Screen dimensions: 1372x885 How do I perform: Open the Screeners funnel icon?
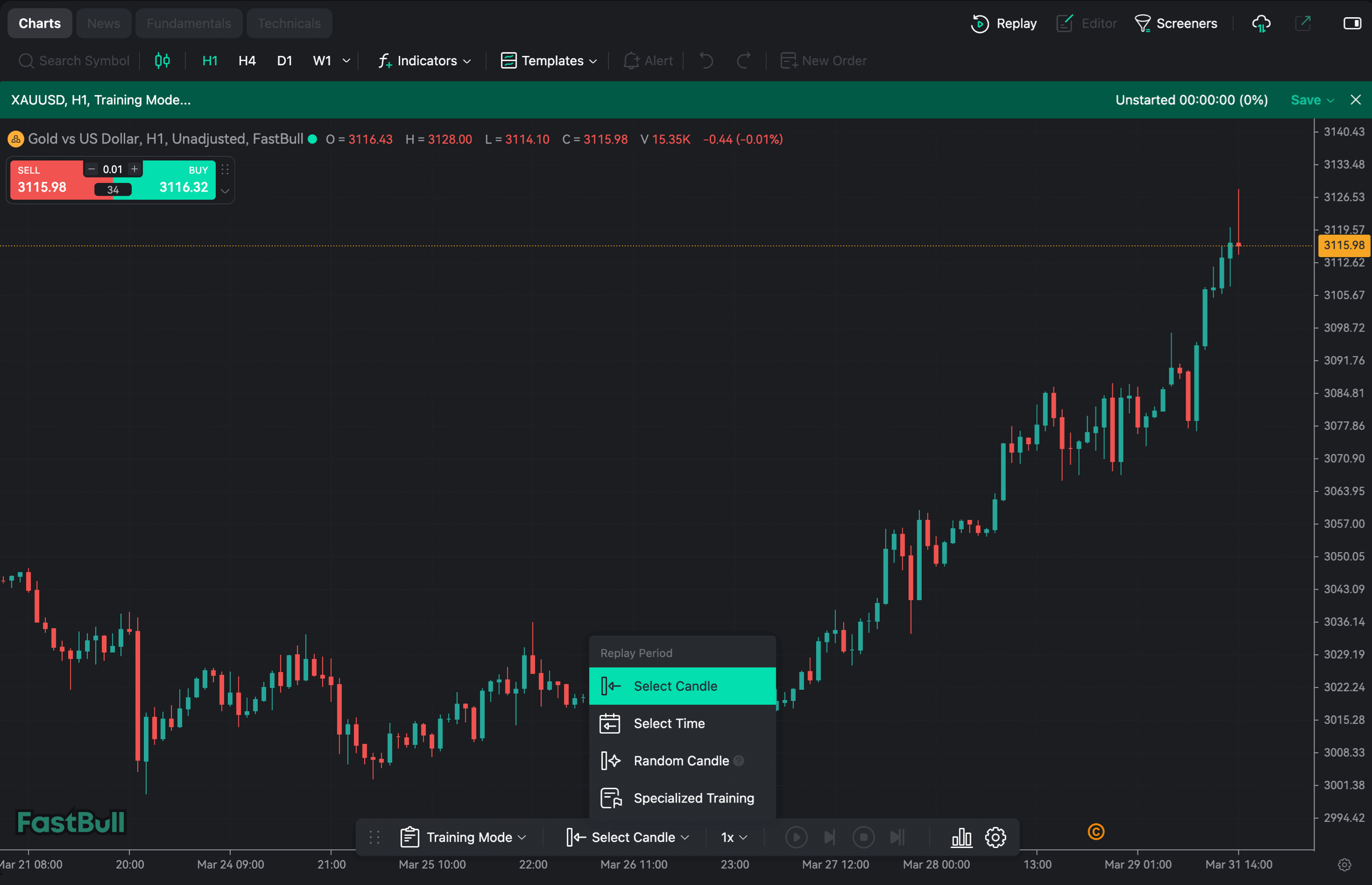tap(1142, 24)
